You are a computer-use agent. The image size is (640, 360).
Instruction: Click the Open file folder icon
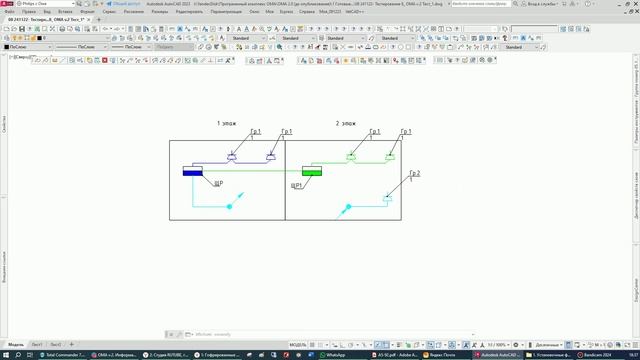click(14, 29)
